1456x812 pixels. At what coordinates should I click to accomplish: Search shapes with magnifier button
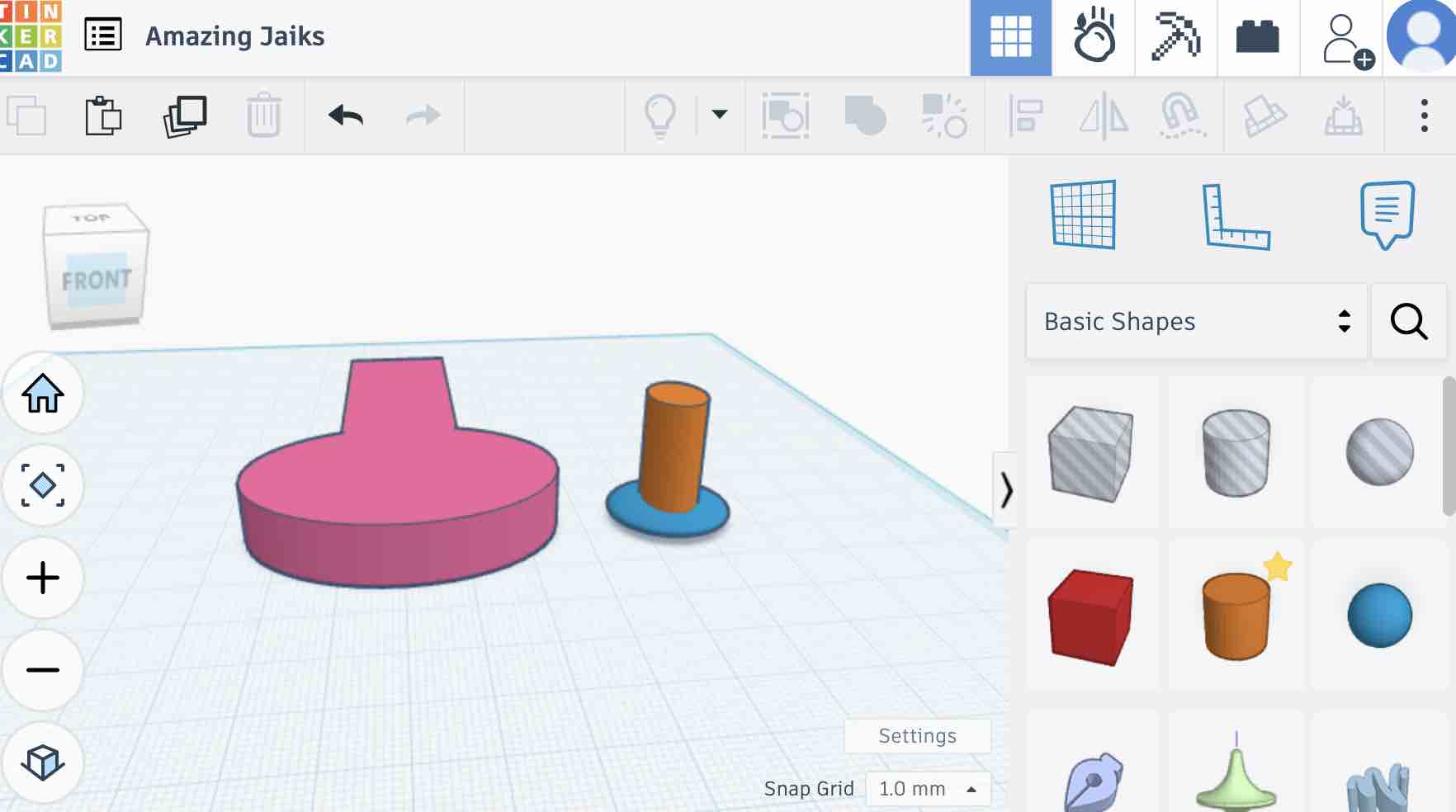pos(1409,321)
